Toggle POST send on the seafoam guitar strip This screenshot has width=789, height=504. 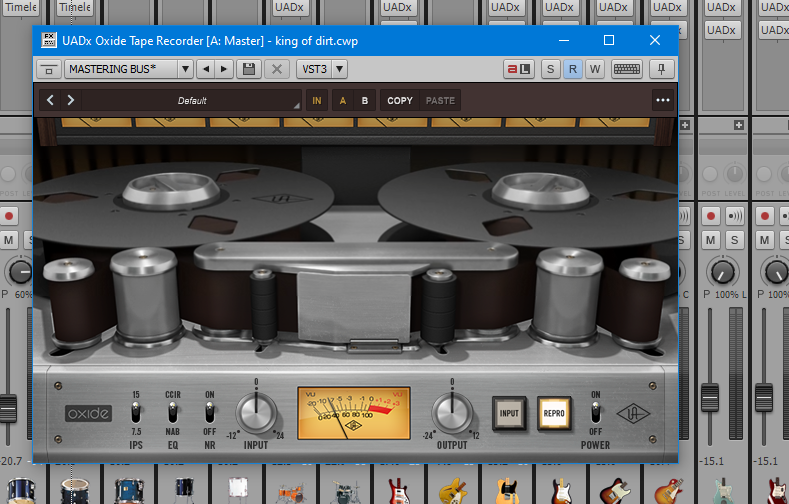point(711,175)
